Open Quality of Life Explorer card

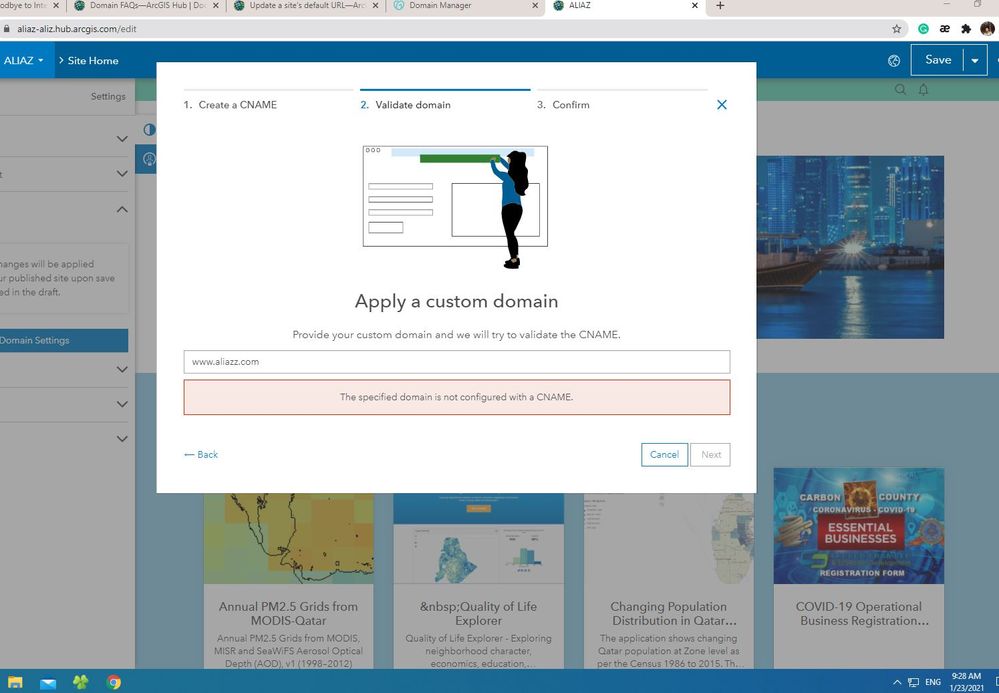(478, 581)
